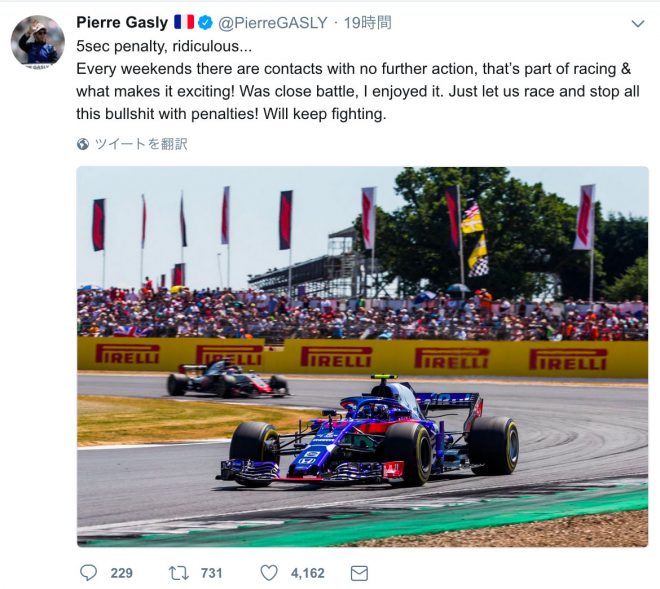This screenshot has width=660, height=589.
Task: Open the "ツイートを翻訳" translate link
Action: pos(141,144)
